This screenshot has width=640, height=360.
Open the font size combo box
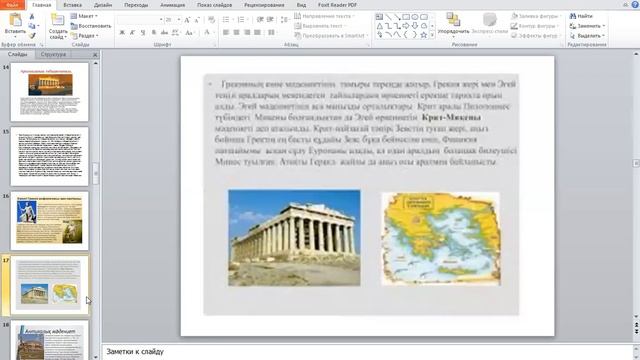tap(173, 20)
